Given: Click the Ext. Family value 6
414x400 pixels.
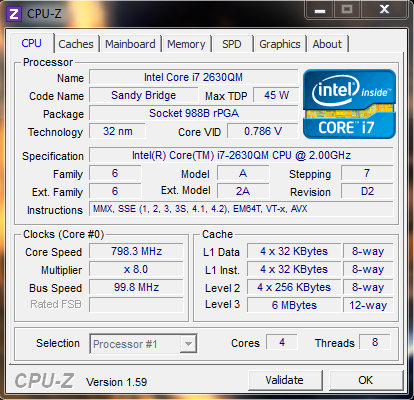Looking at the screenshot, I should 115,191.
